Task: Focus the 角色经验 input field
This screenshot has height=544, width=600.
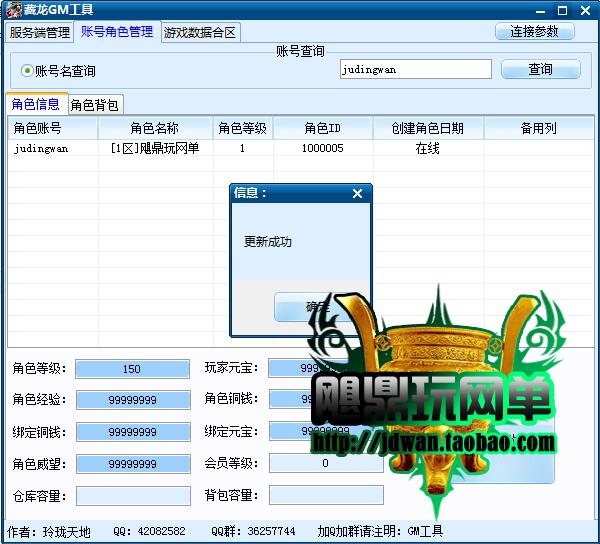Action: [x=132, y=400]
